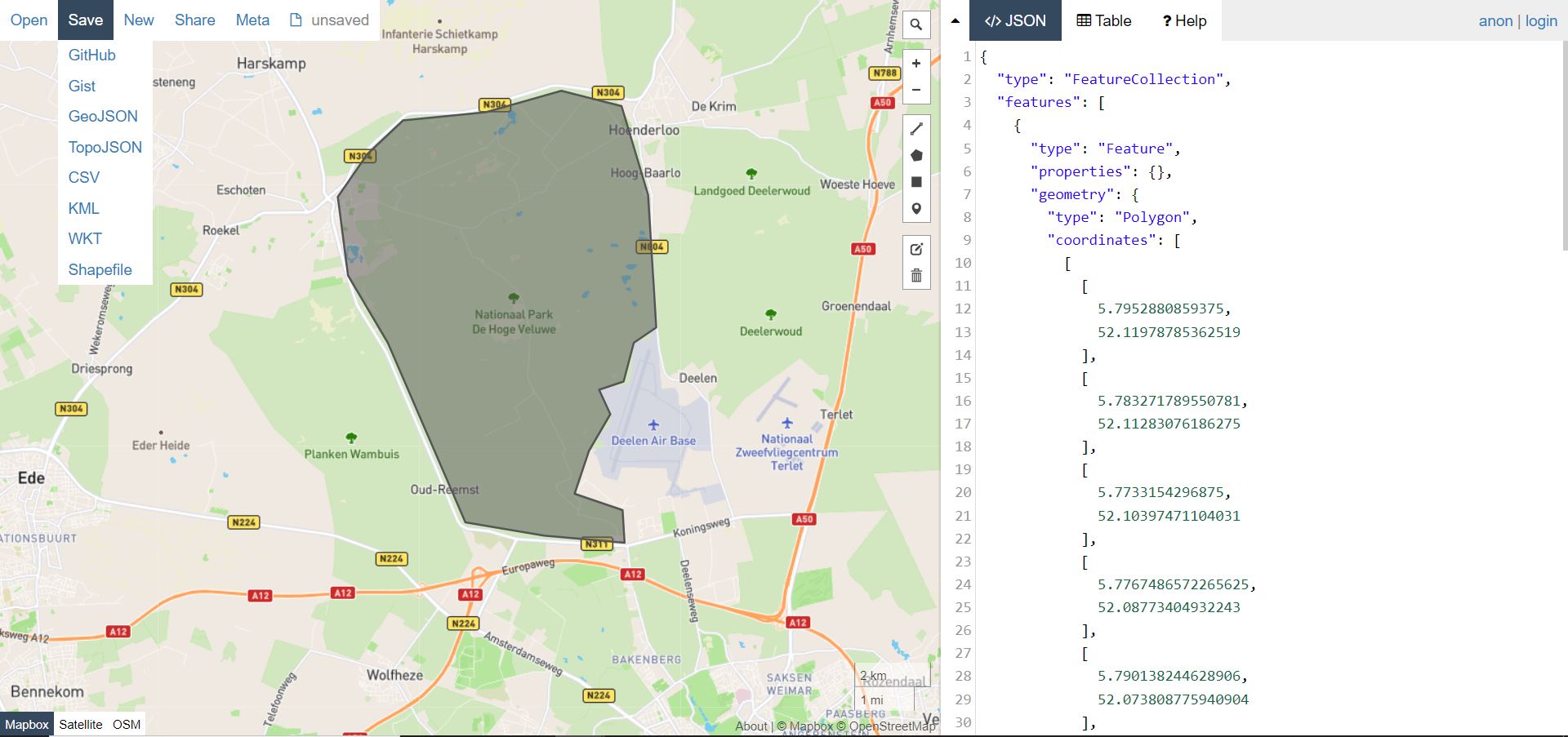Zoom out of the map
The width and height of the screenshot is (1568, 737).
pyautogui.click(x=916, y=90)
